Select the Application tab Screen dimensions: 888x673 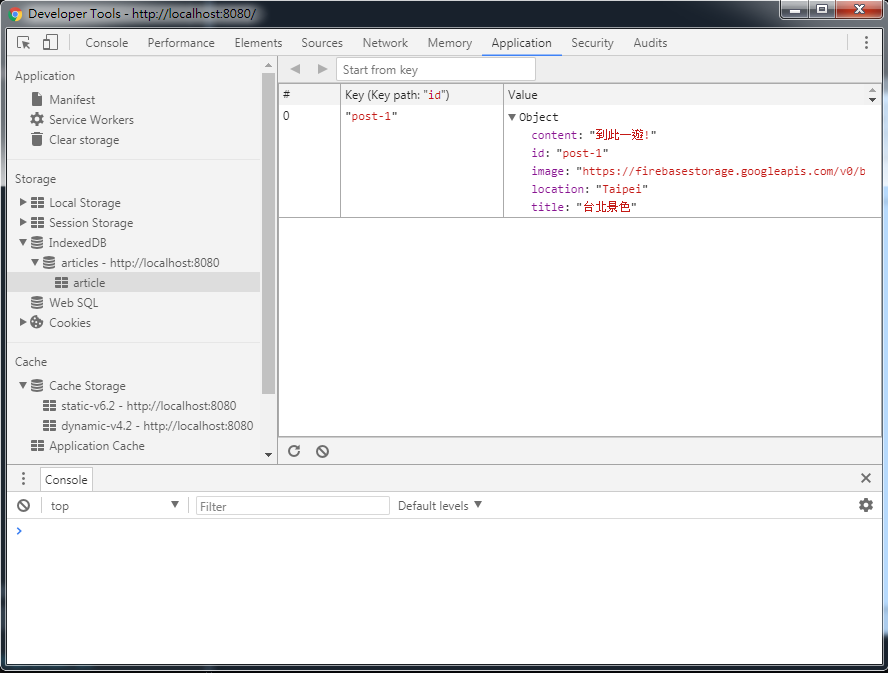pos(521,42)
